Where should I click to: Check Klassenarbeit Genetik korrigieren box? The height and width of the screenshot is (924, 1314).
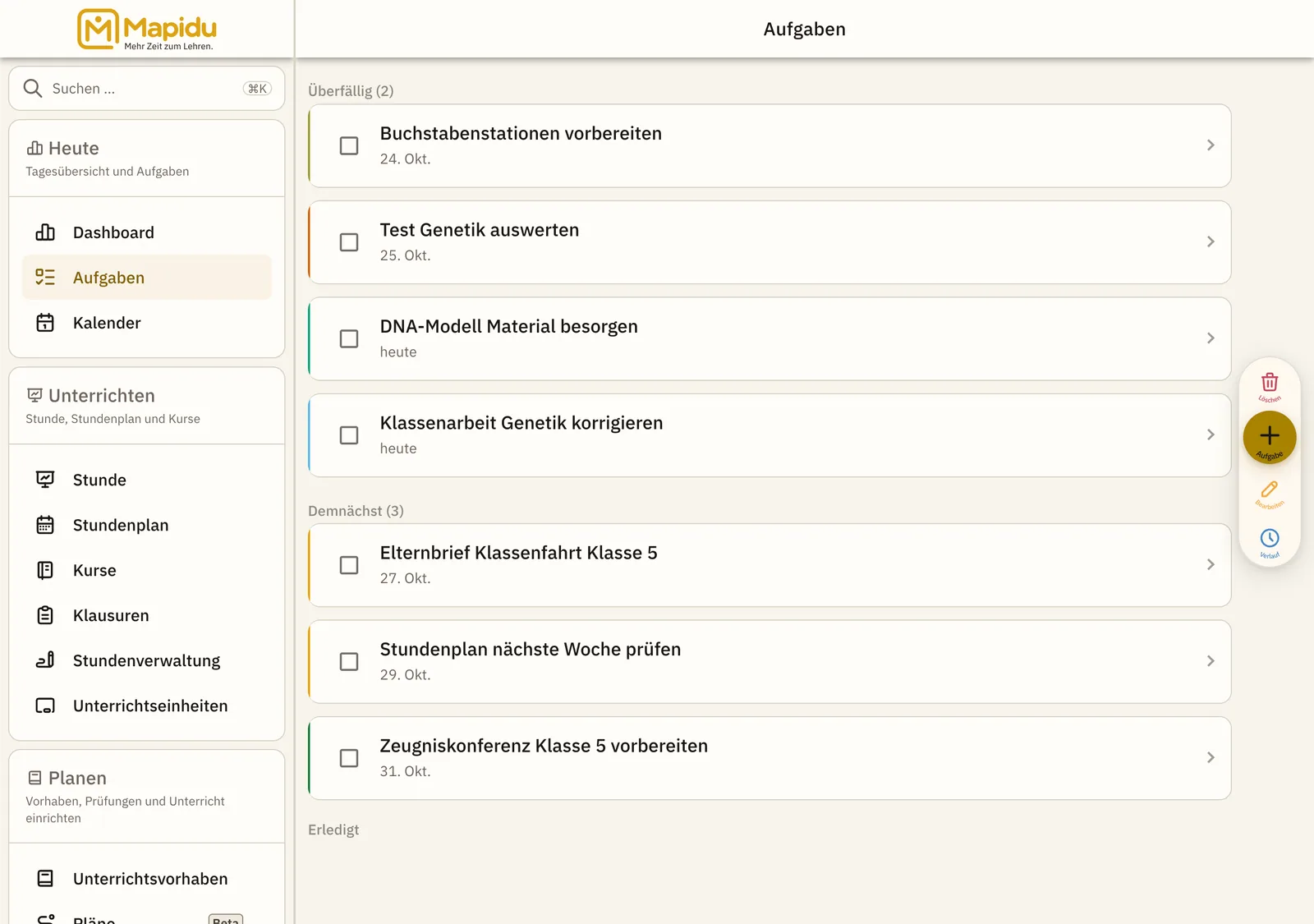pos(349,435)
